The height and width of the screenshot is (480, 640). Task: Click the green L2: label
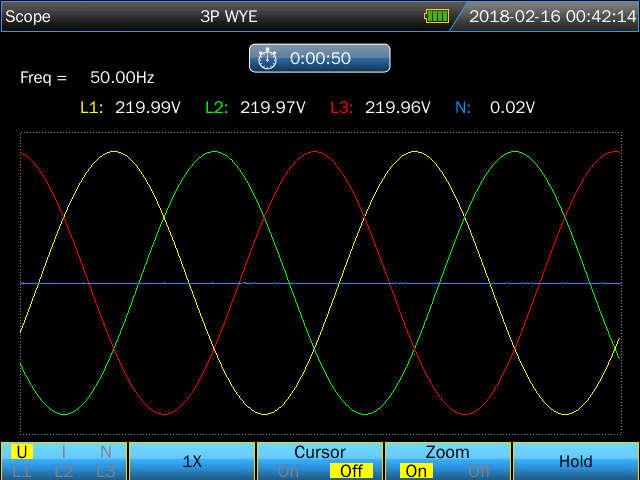[216, 107]
